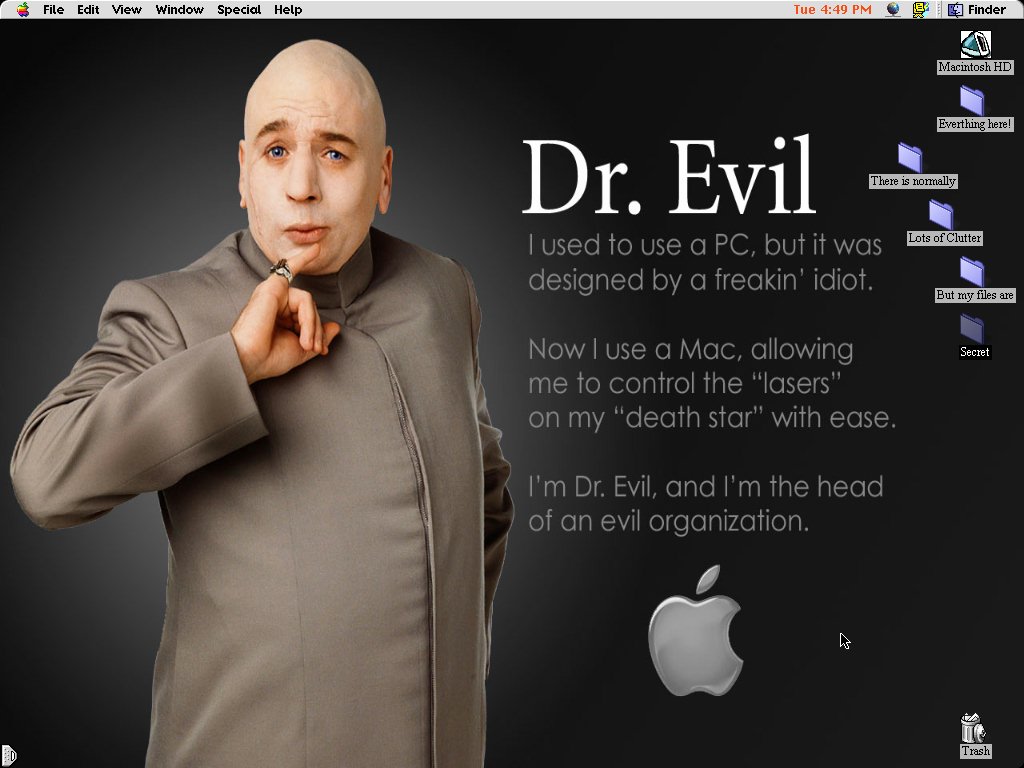Select the 'Lots of Clutter' folder icon

point(941,215)
